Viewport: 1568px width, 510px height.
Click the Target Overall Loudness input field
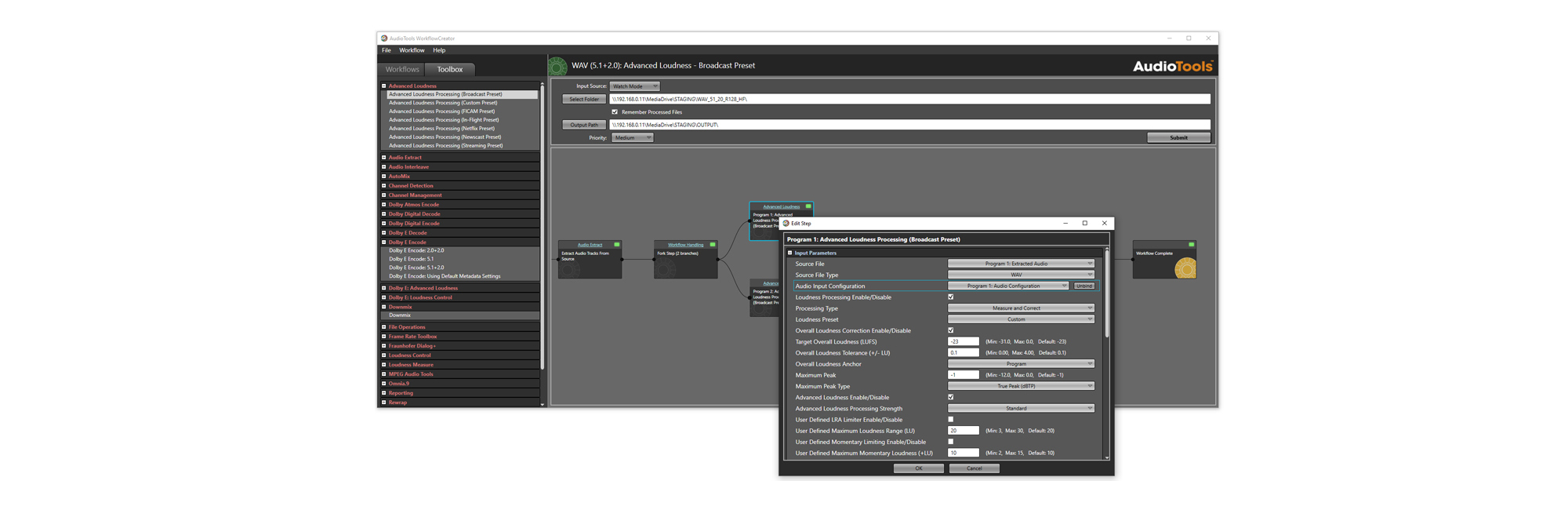click(x=963, y=342)
